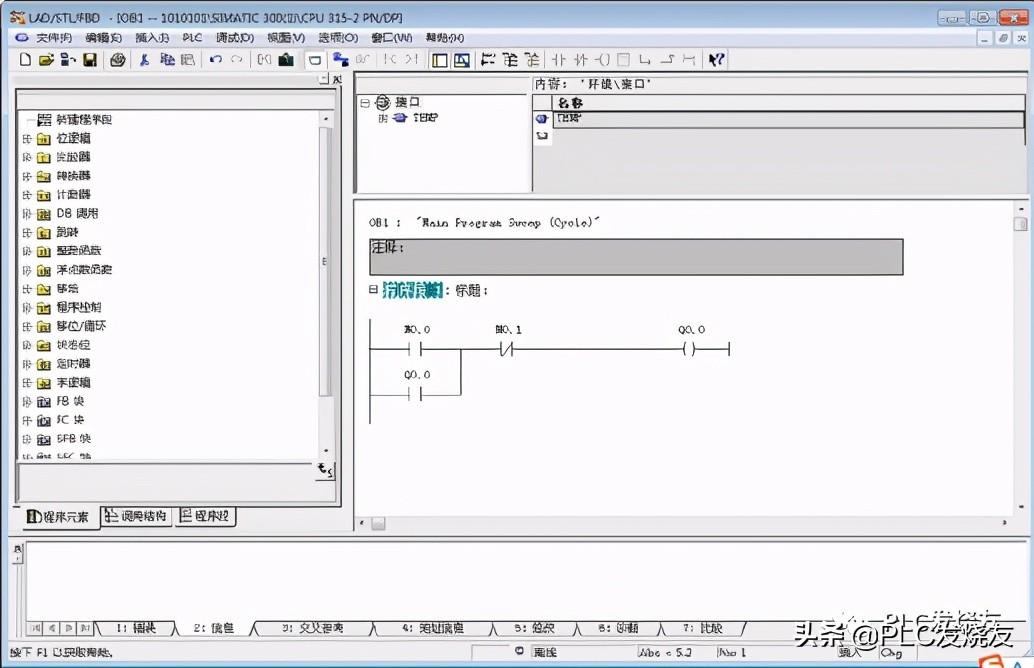This screenshot has height=668, width=1034.
Task: Insert a normally open contact from toolbar
Action: (559, 60)
